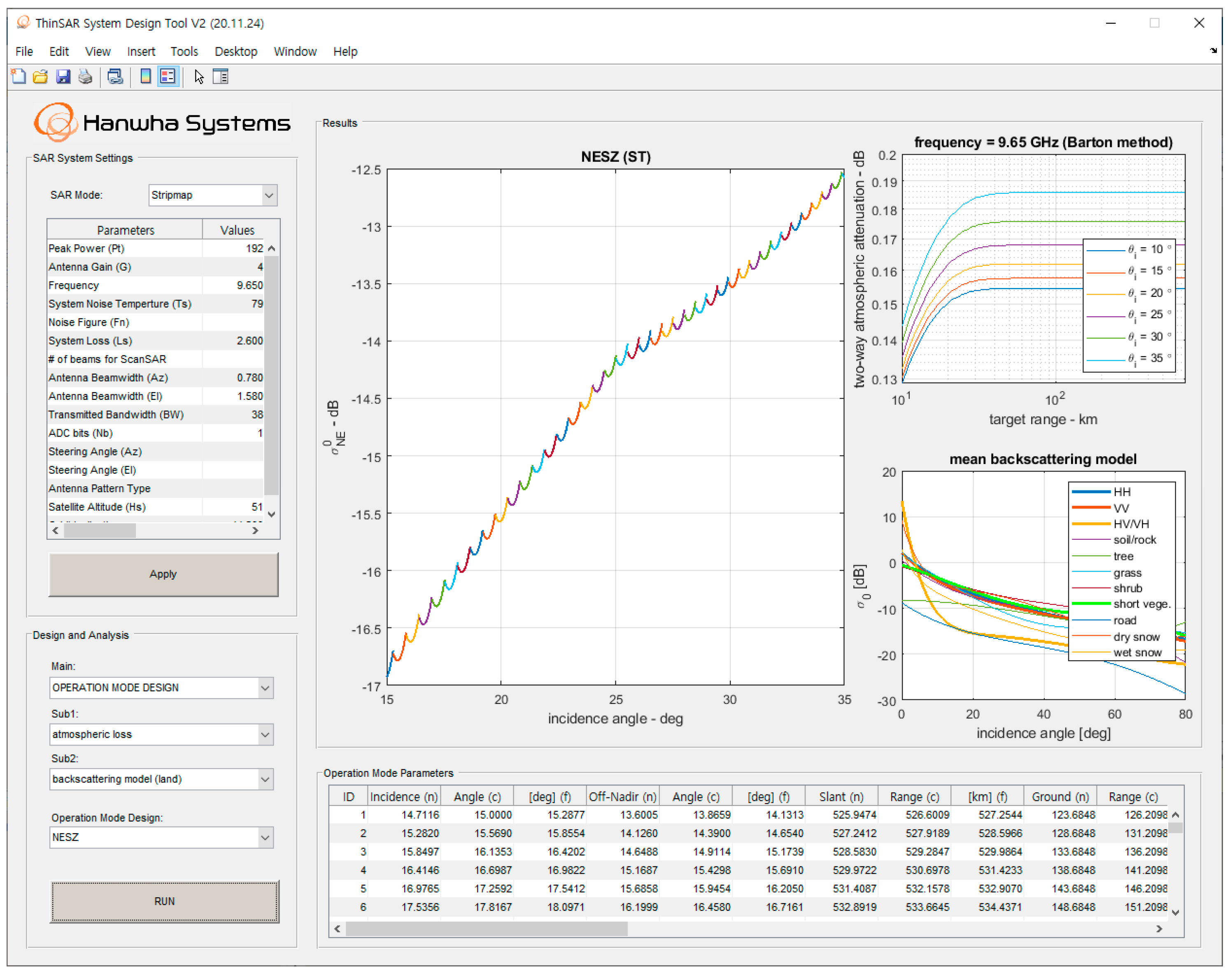Open the Sub1 atmospheric loss dropdown
This screenshot has width=1232, height=980.
pyautogui.click(x=265, y=734)
